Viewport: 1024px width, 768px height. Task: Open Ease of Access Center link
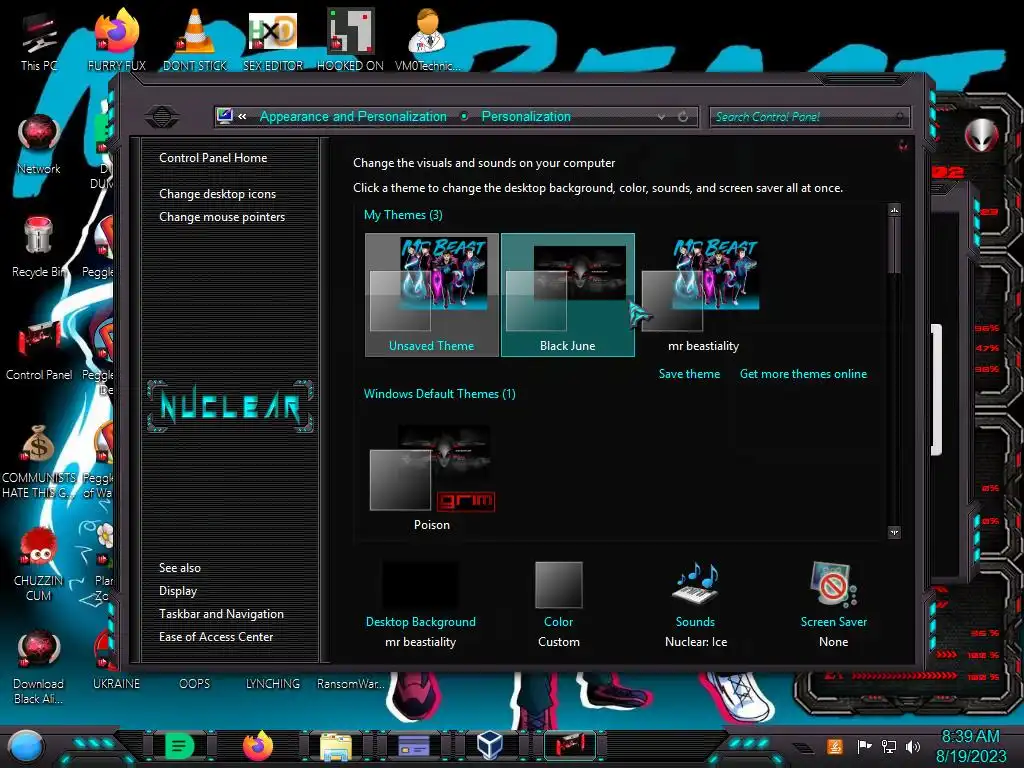216,637
